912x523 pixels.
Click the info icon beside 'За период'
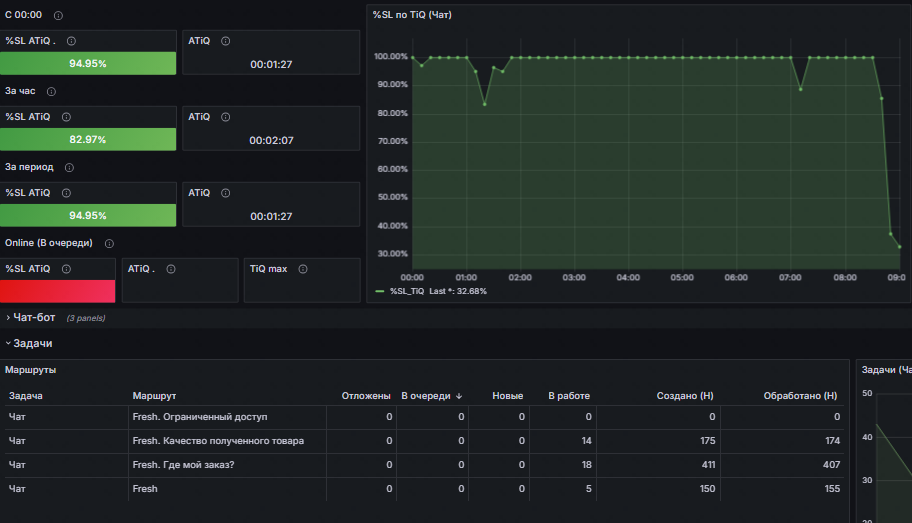pyautogui.click(x=69, y=168)
